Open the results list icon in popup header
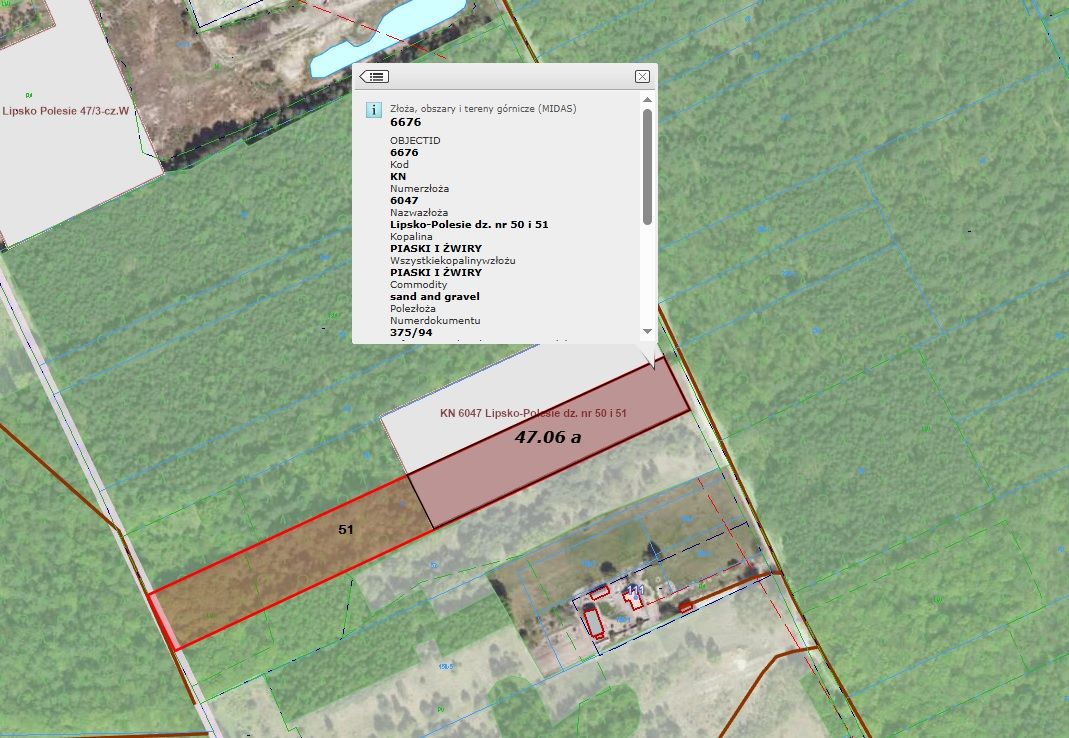Screen dimensions: 1069x738 (374, 76)
